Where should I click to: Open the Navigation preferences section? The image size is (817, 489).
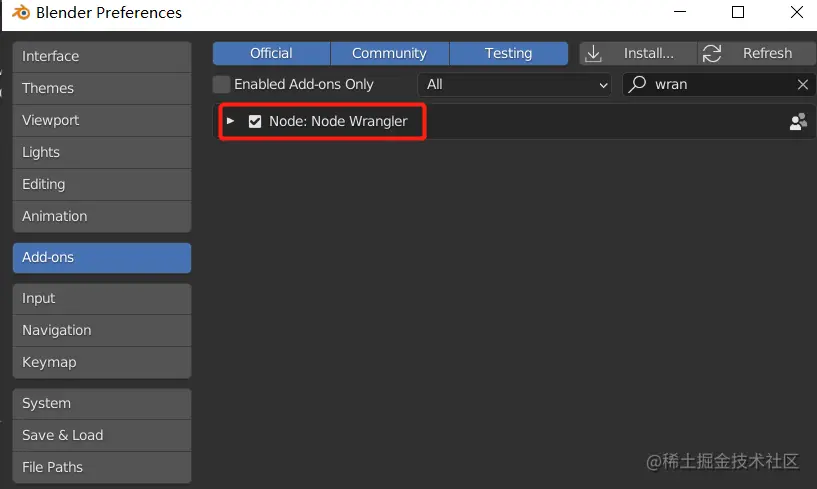point(102,331)
